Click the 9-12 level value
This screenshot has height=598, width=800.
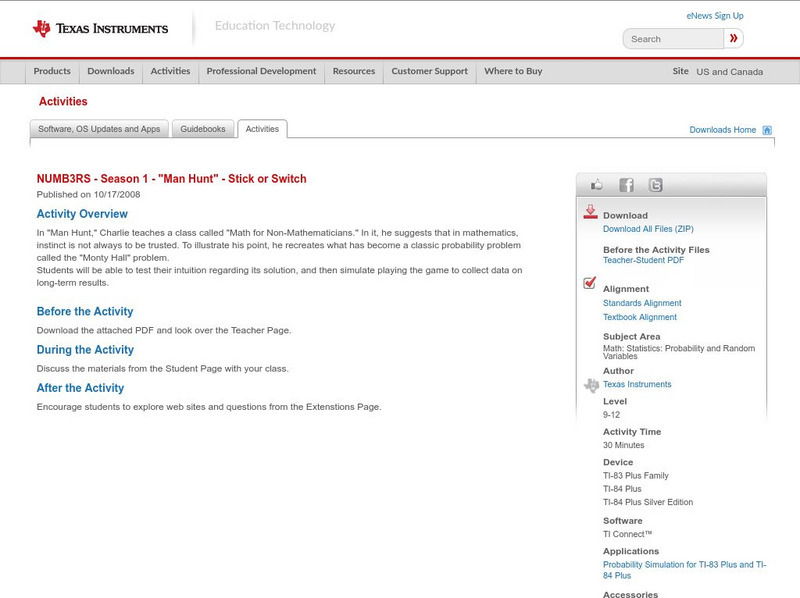pos(611,415)
